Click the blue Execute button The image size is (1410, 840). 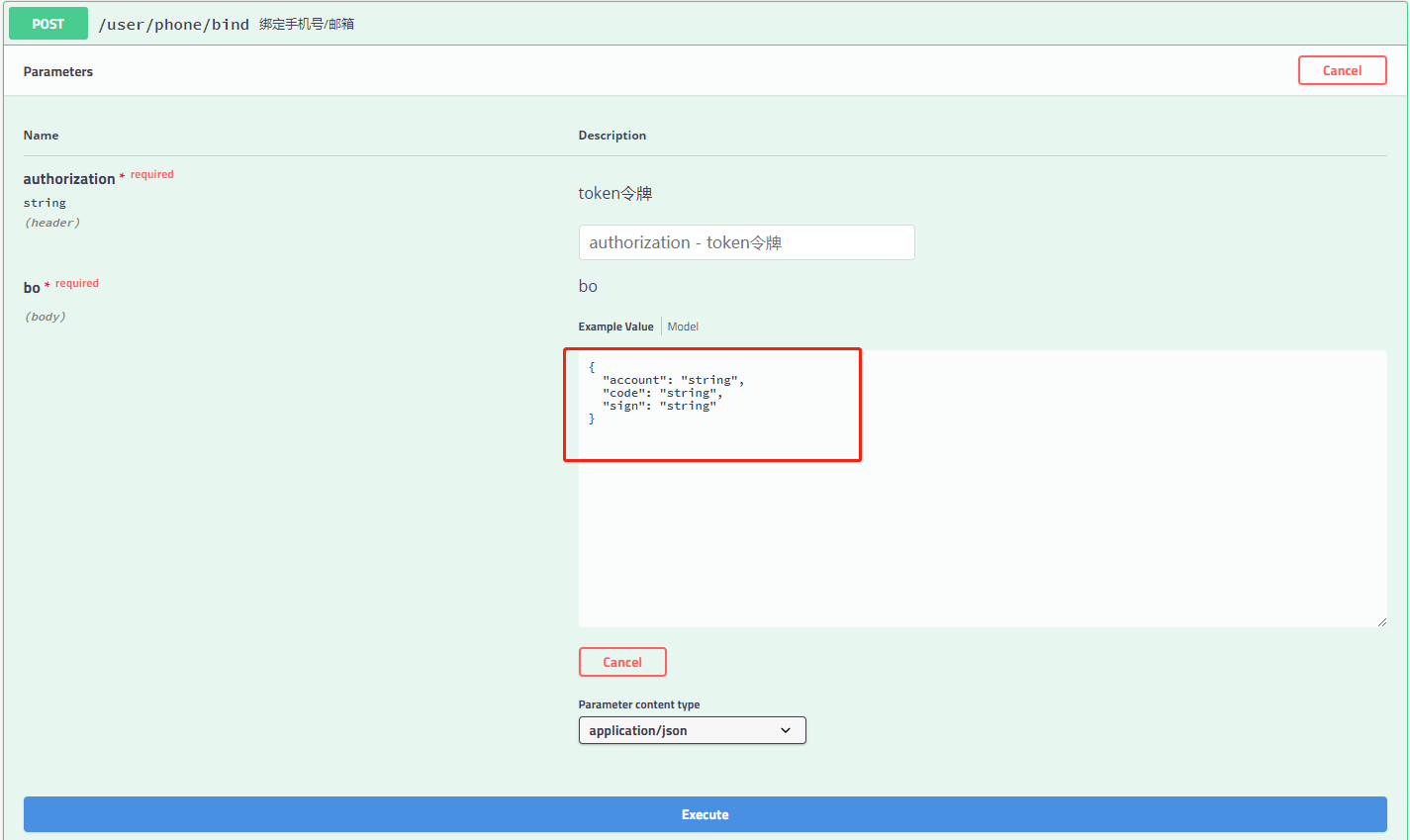(705, 814)
